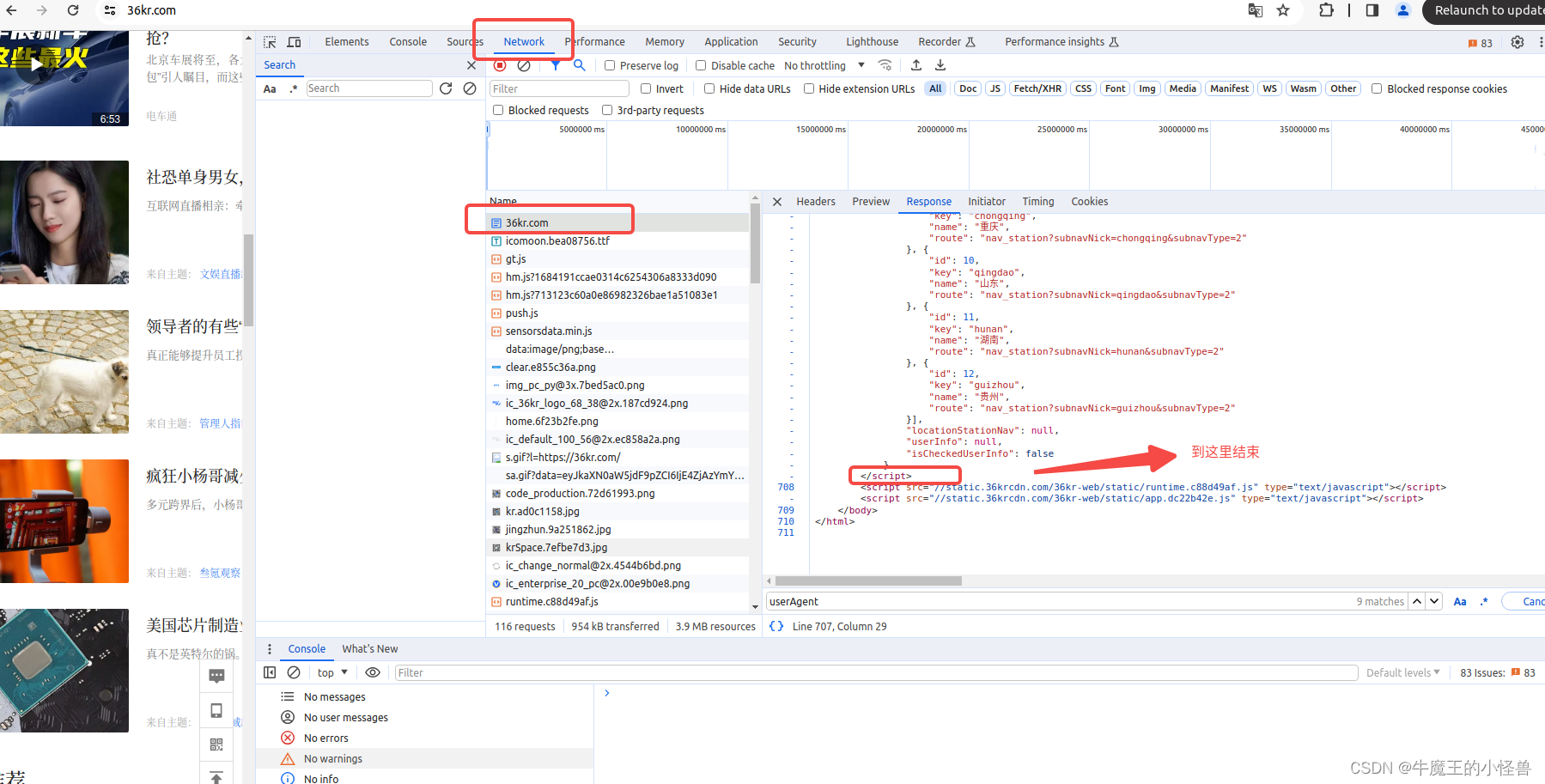Check Hide data URLs
1545x784 pixels.
point(709,88)
